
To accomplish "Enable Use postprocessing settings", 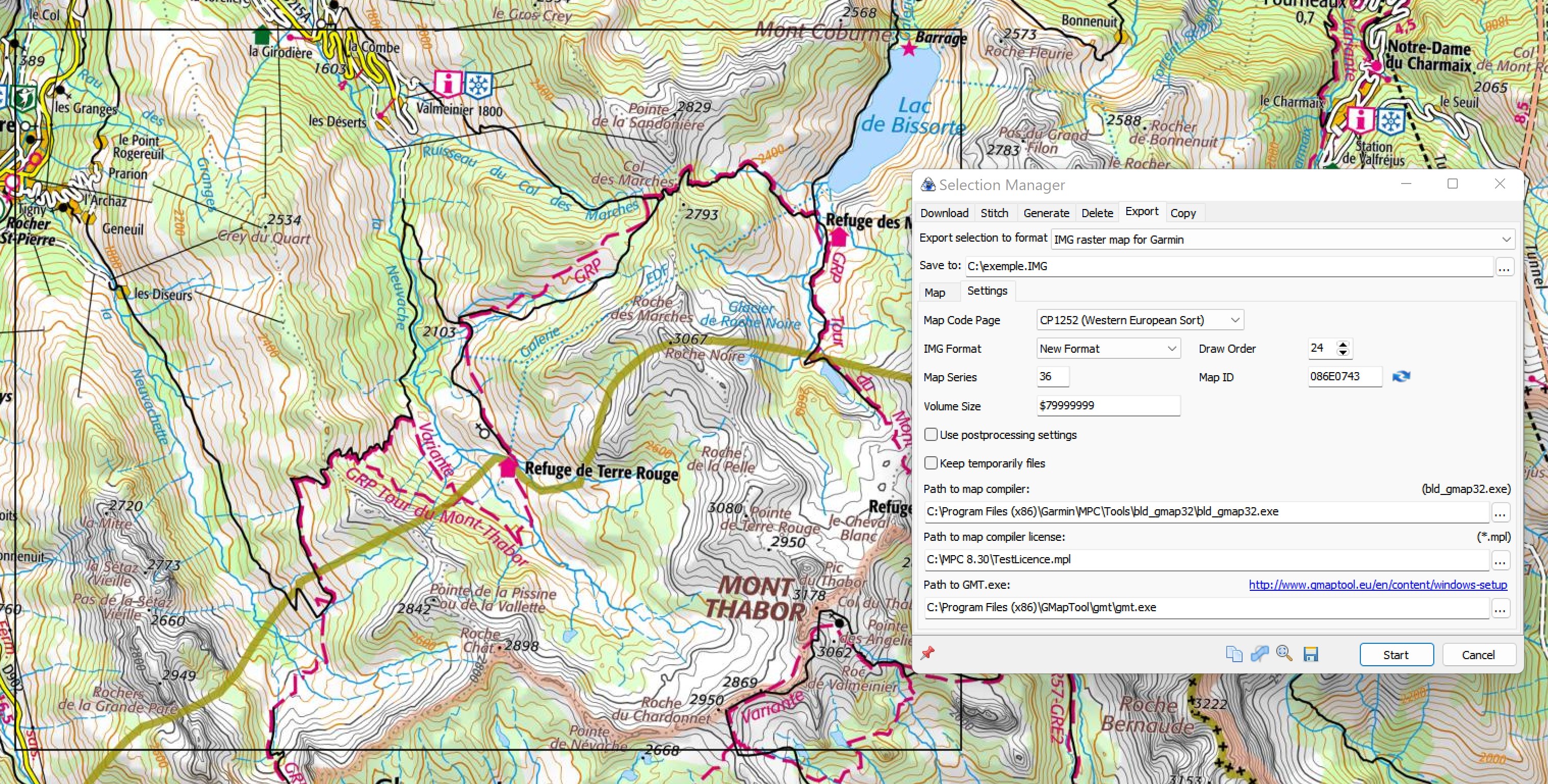I will pos(931,434).
